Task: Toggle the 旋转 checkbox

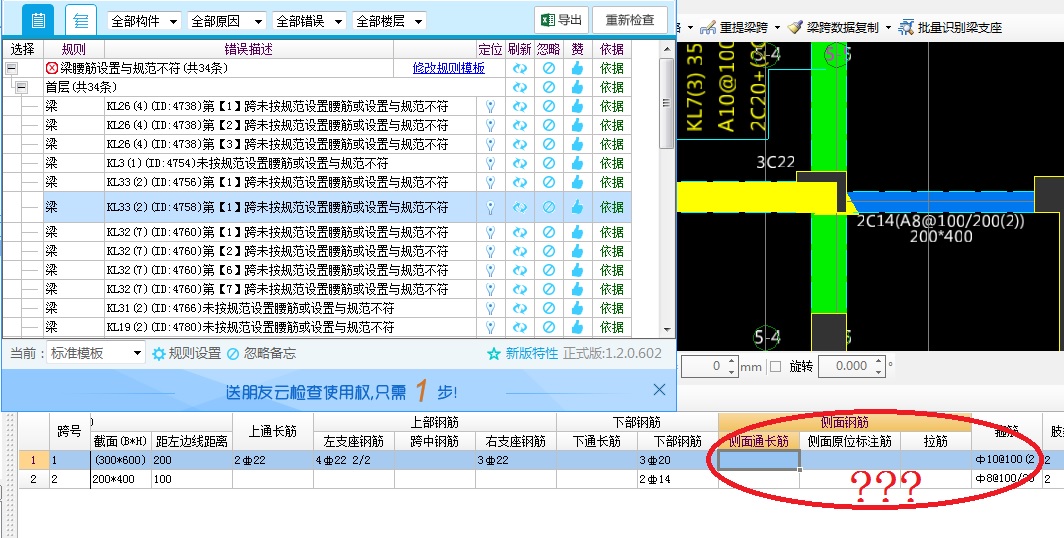Action: pos(776,366)
